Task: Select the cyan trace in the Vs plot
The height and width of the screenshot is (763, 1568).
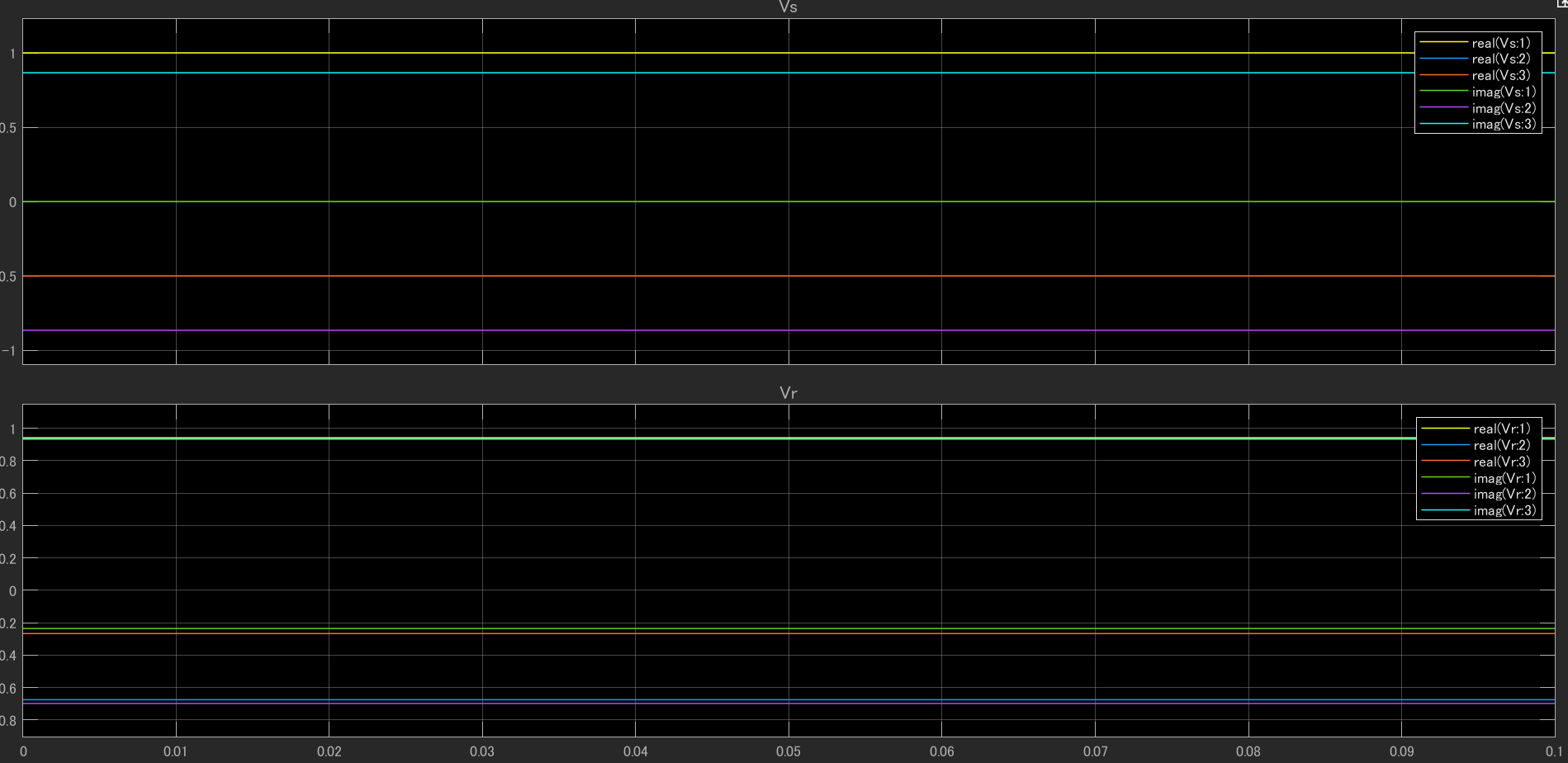Action: (x=743, y=73)
